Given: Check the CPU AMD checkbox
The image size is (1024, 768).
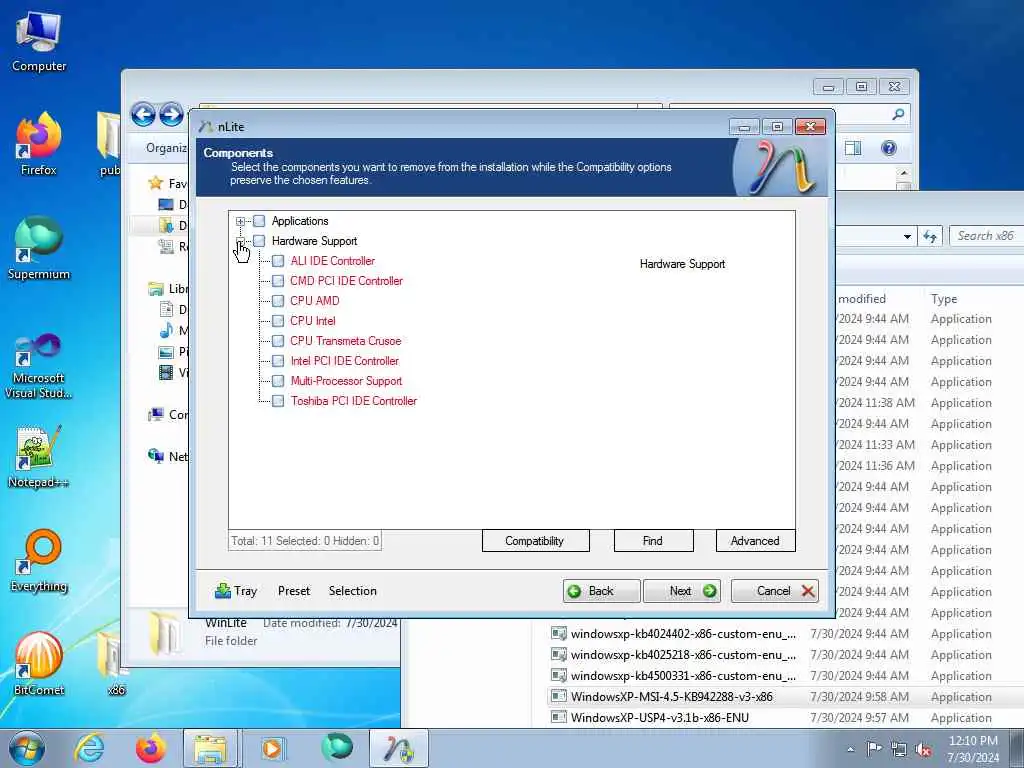Looking at the screenshot, I should tap(278, 301).
